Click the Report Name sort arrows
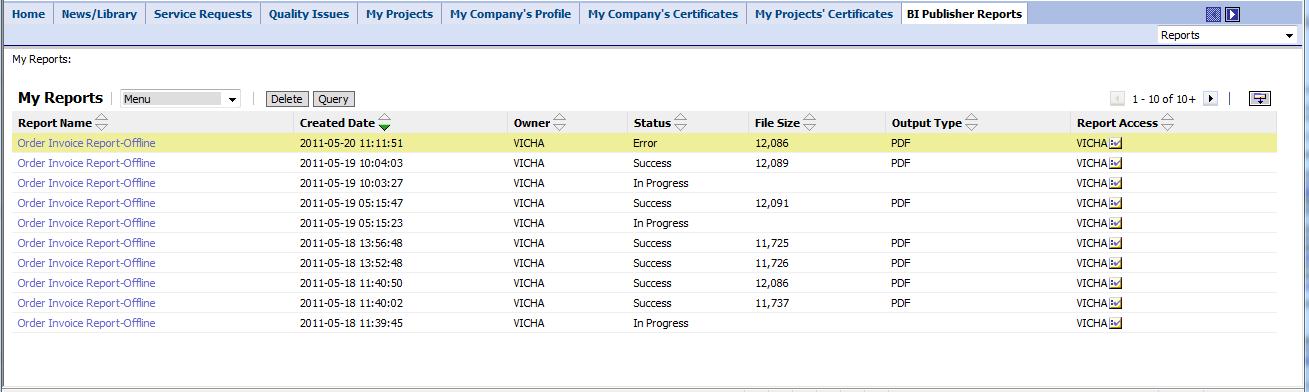This screenshot has height=392, width=1309. [101, 123]
